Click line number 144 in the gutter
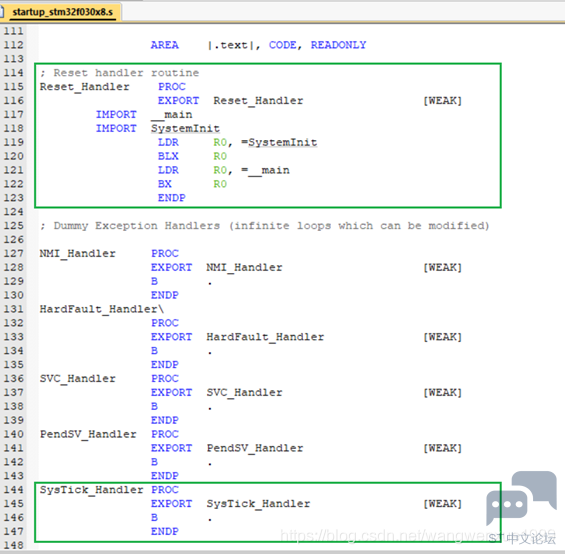Image resolution: width=565 pixels, height=554 pixels. [x=14, y=490]
